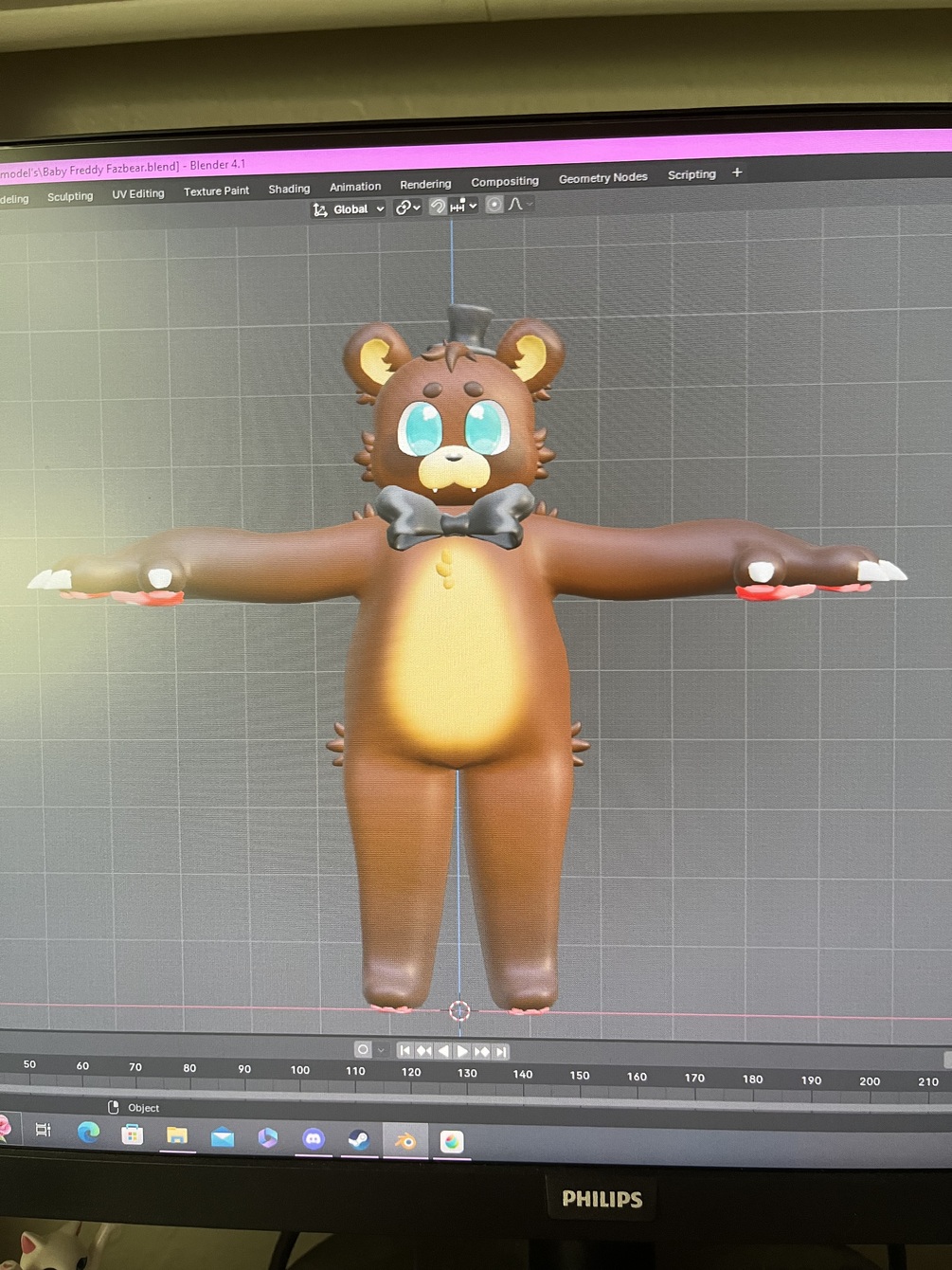Viewport: 952px width, 1270px height.
Task: Select the black bow tie on the model
Action: tap(456, 517)
